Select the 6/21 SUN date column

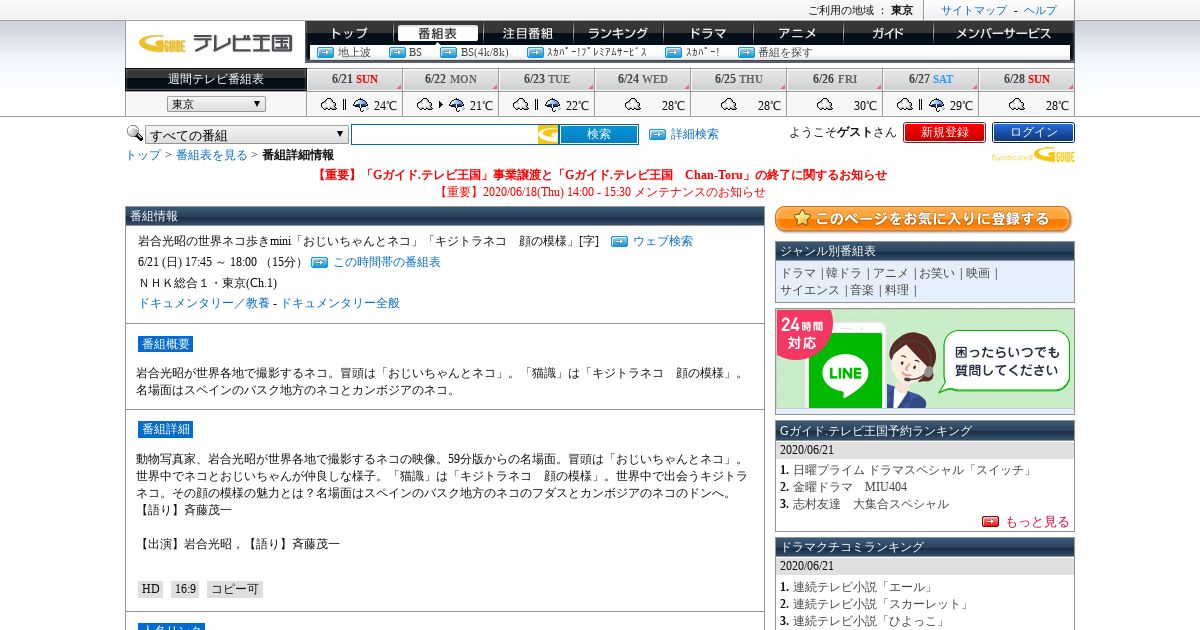click(354, 79)
